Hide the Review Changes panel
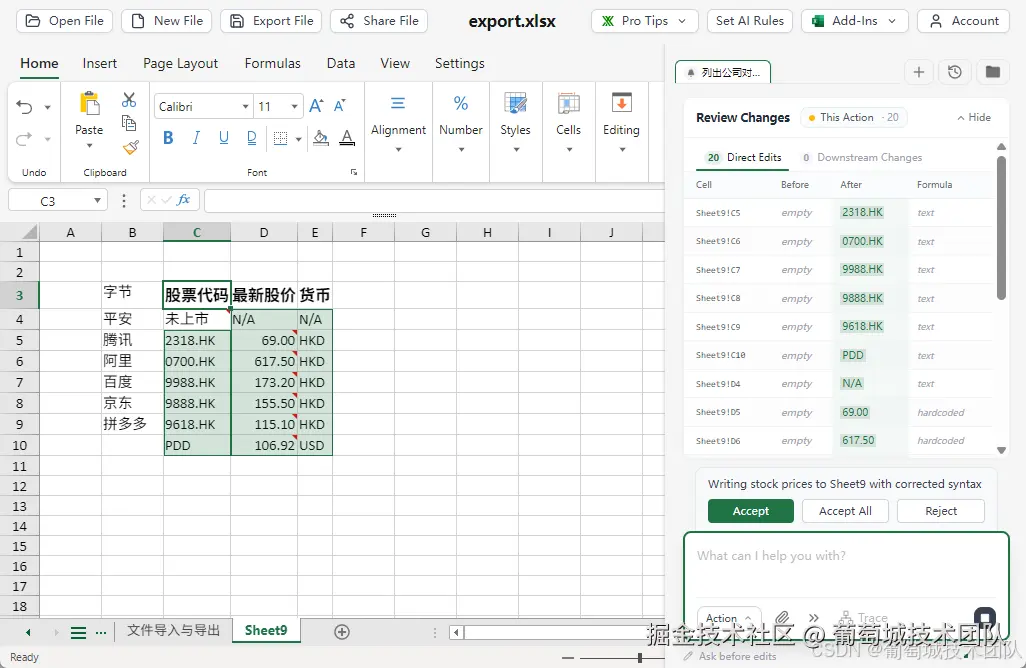The height and width of the screenshot is (668, 1026). pos(974,118)
